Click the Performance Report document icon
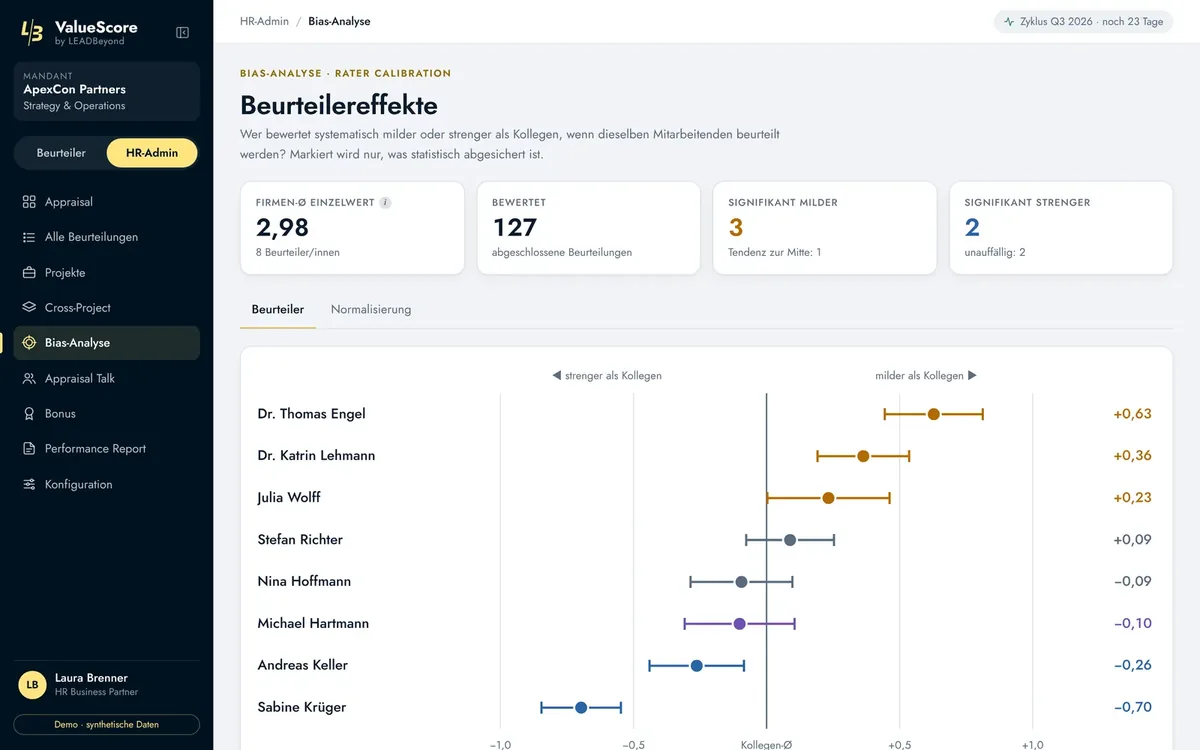The image size is (1200, 750). 29,449
